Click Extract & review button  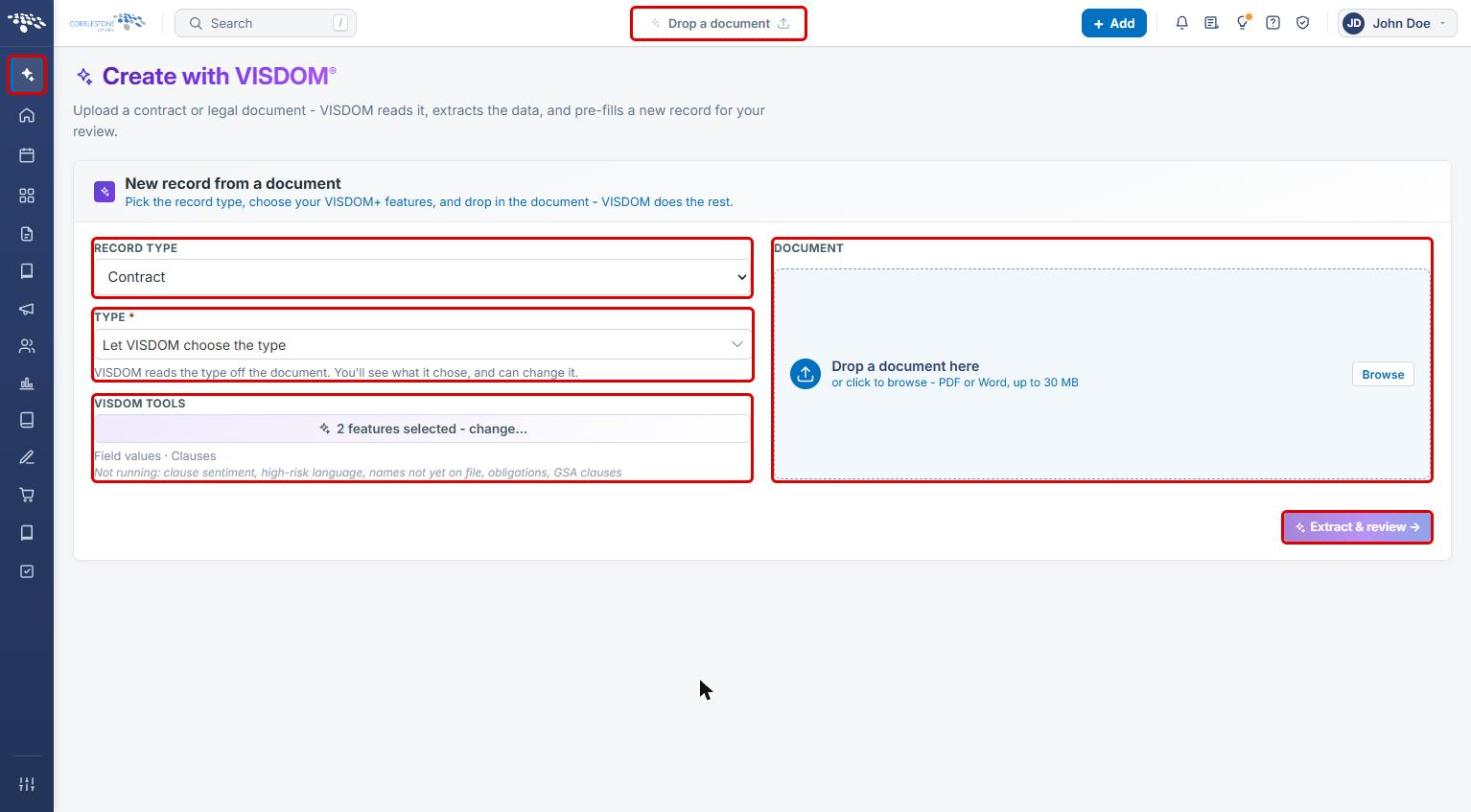[1357, 527]
